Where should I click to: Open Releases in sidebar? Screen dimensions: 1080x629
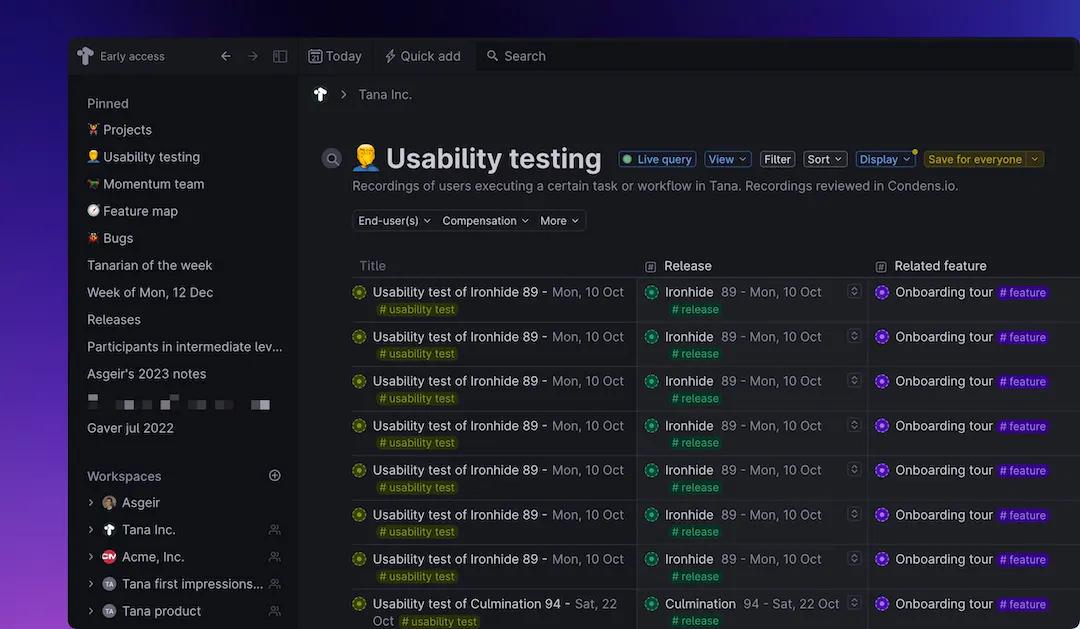coord(114,320)
